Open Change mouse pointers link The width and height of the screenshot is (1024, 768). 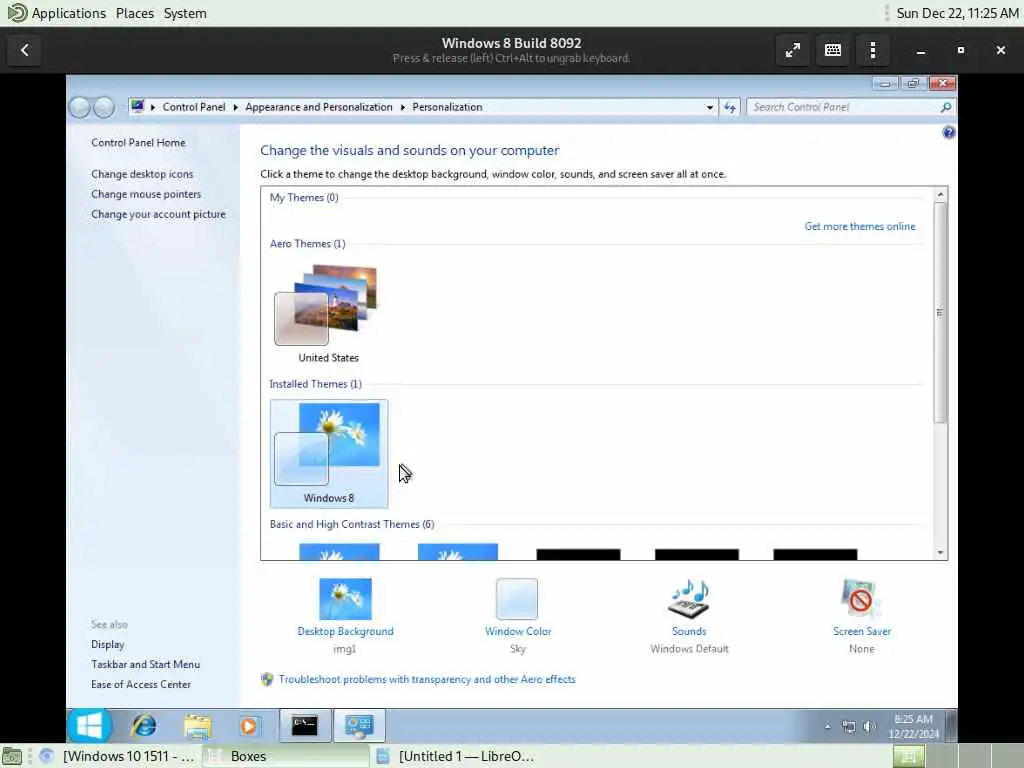coord(146,194)
